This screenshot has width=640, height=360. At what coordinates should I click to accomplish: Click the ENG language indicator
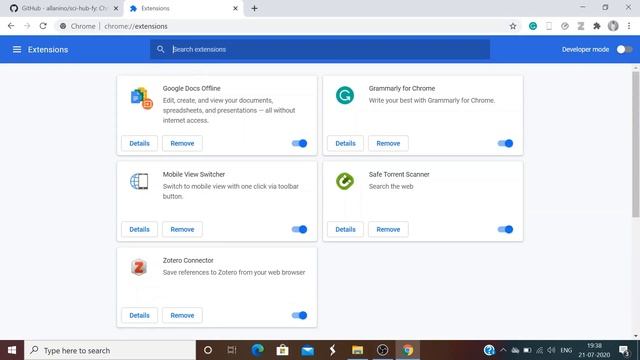click(566, 350)
